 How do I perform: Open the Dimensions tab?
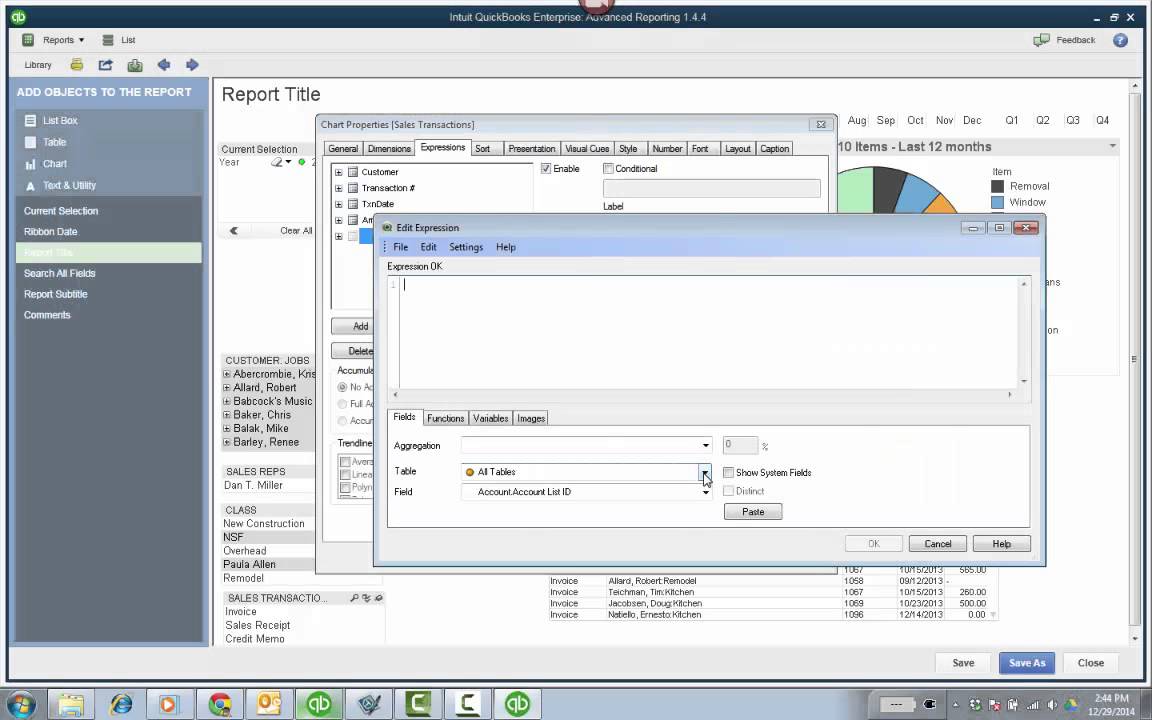[389, 148]
